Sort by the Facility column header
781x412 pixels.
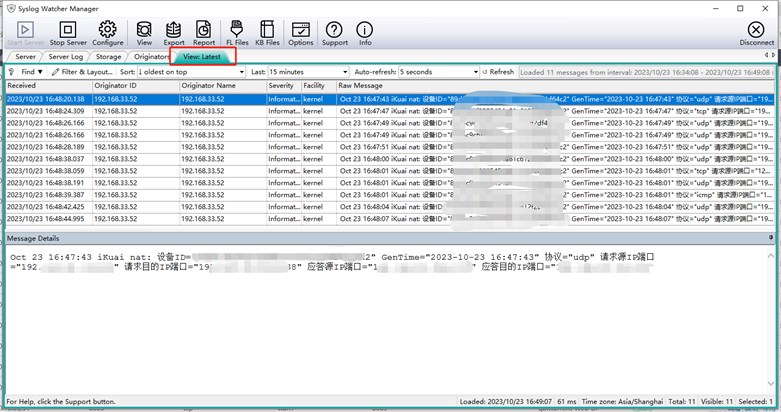point(319,86)
